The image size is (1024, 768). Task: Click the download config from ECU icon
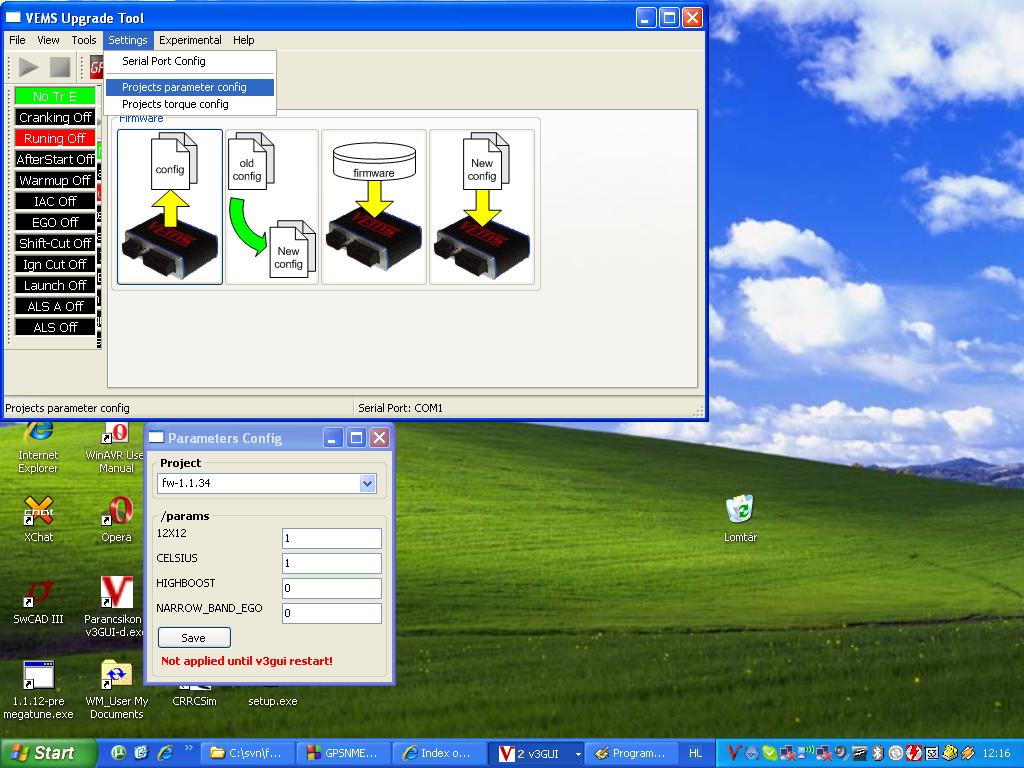[170, 207]
